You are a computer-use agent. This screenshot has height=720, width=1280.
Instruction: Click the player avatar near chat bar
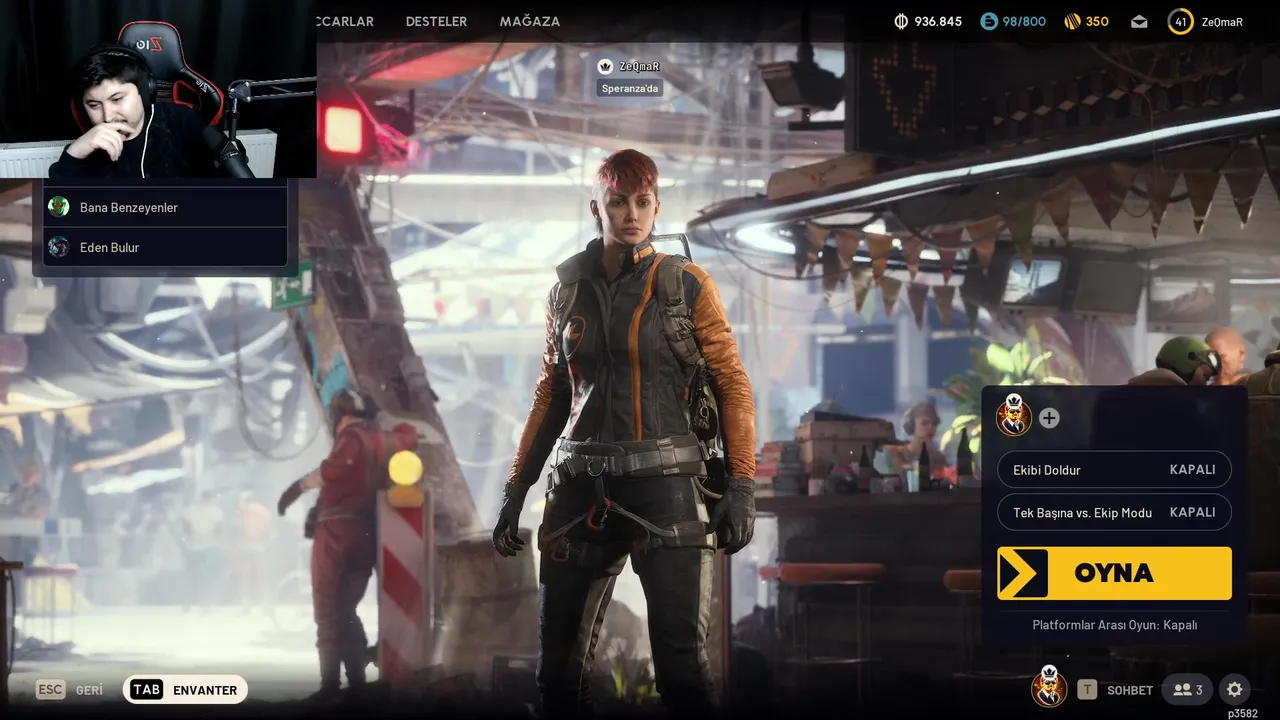click(x=1049, y=687)
